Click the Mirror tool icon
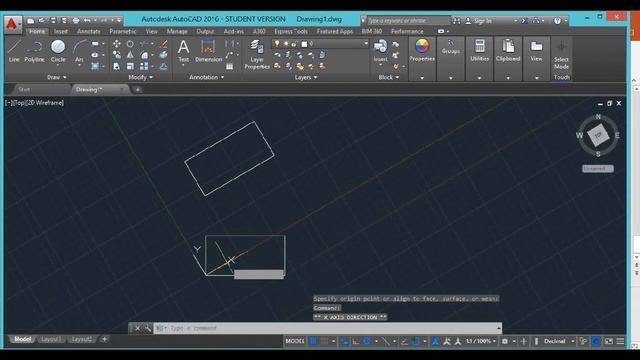 pos(130,55)
